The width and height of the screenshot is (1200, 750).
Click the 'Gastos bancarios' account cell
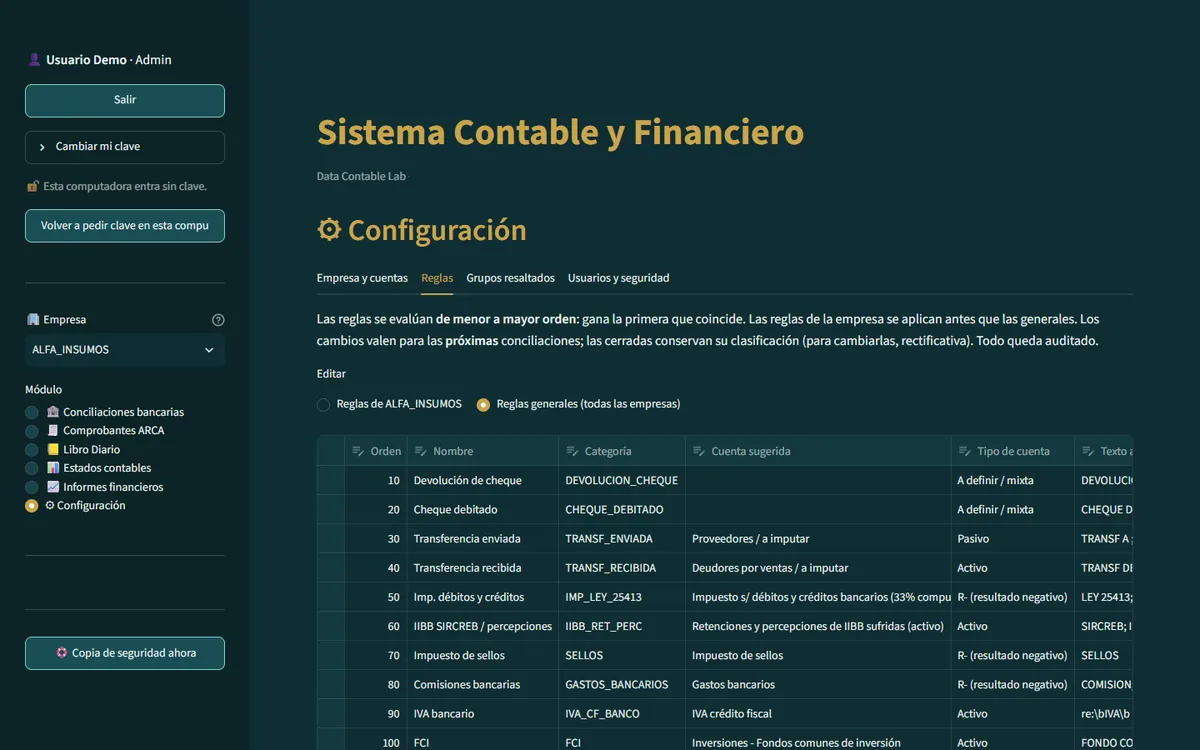click(x=818, y=685)
